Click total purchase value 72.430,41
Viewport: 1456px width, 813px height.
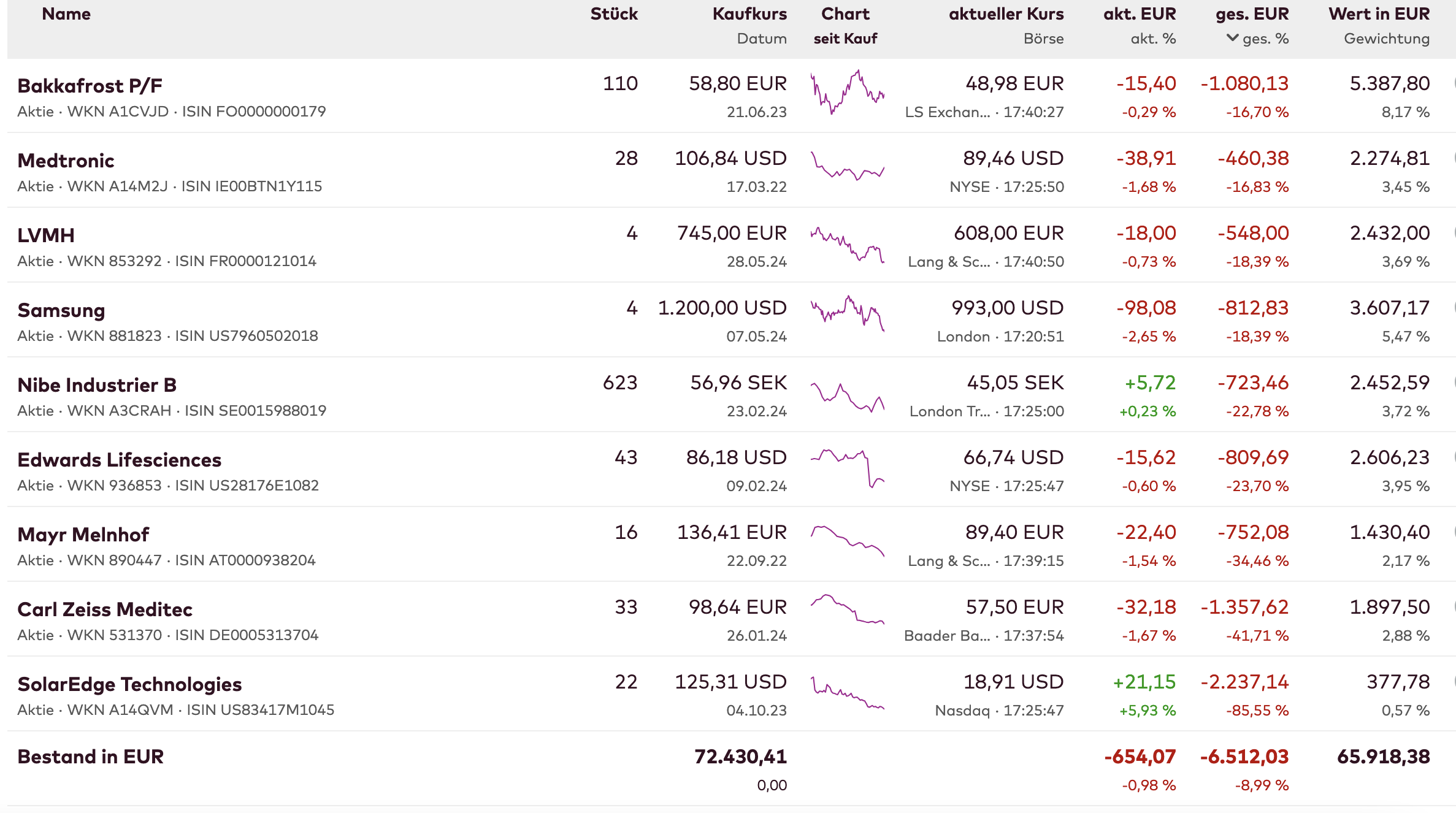pyautogui.click(x=740, y=757)
